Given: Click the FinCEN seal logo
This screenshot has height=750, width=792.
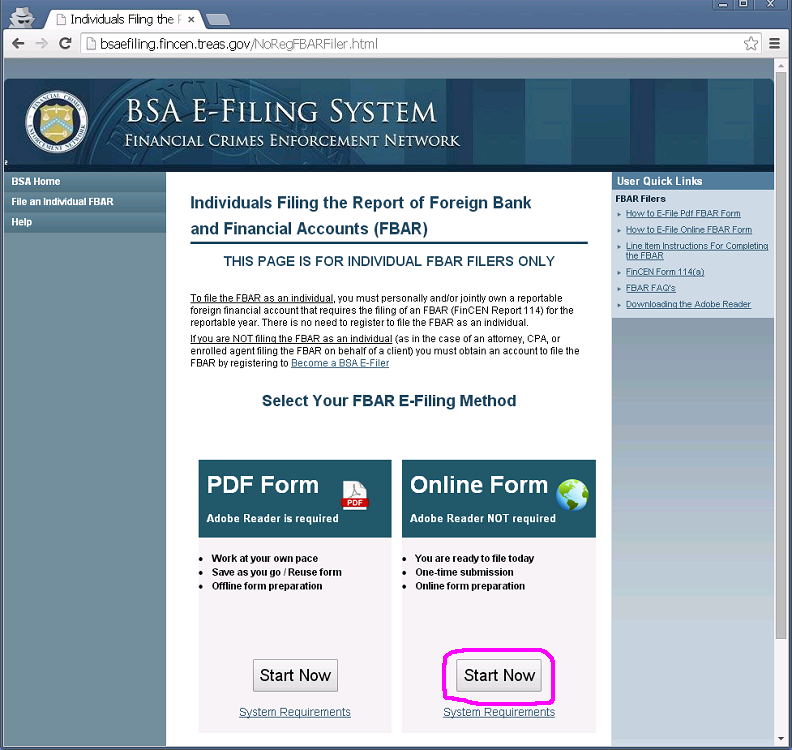Looking at the screenshot, I should [x=57, y=122].
